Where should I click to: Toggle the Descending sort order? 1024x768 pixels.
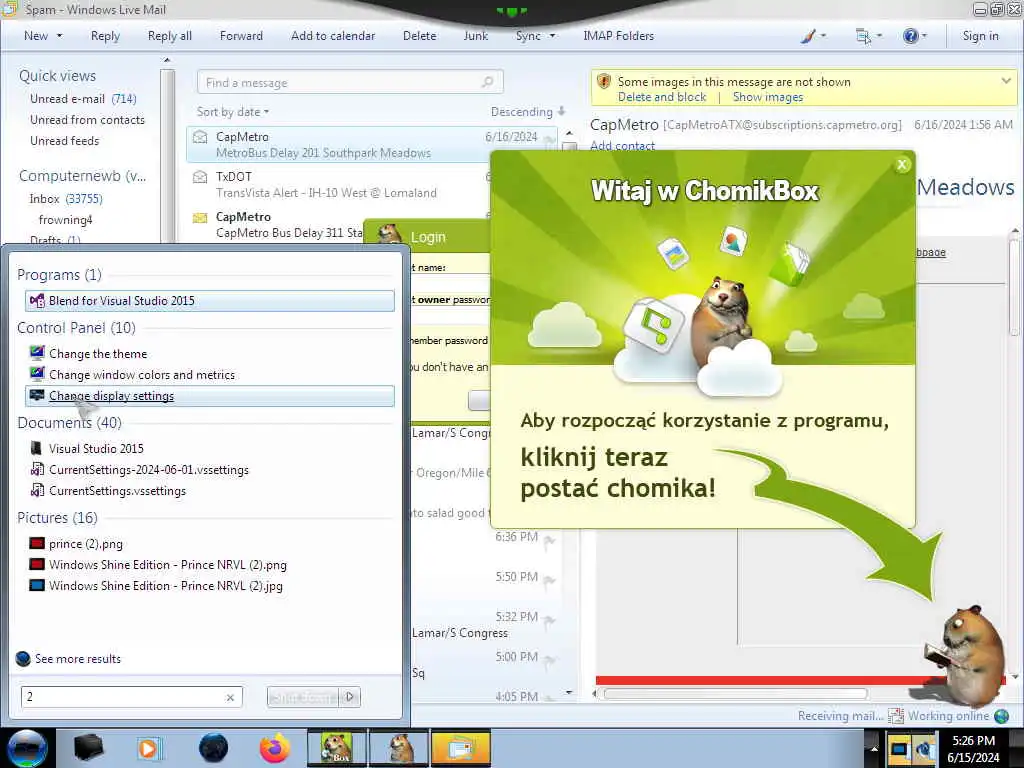point(528,112)
